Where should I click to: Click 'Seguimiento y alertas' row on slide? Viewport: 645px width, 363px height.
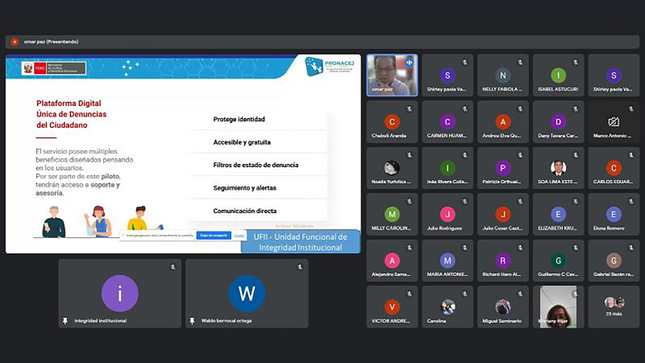pyautogui.click(x=259, y=188)
